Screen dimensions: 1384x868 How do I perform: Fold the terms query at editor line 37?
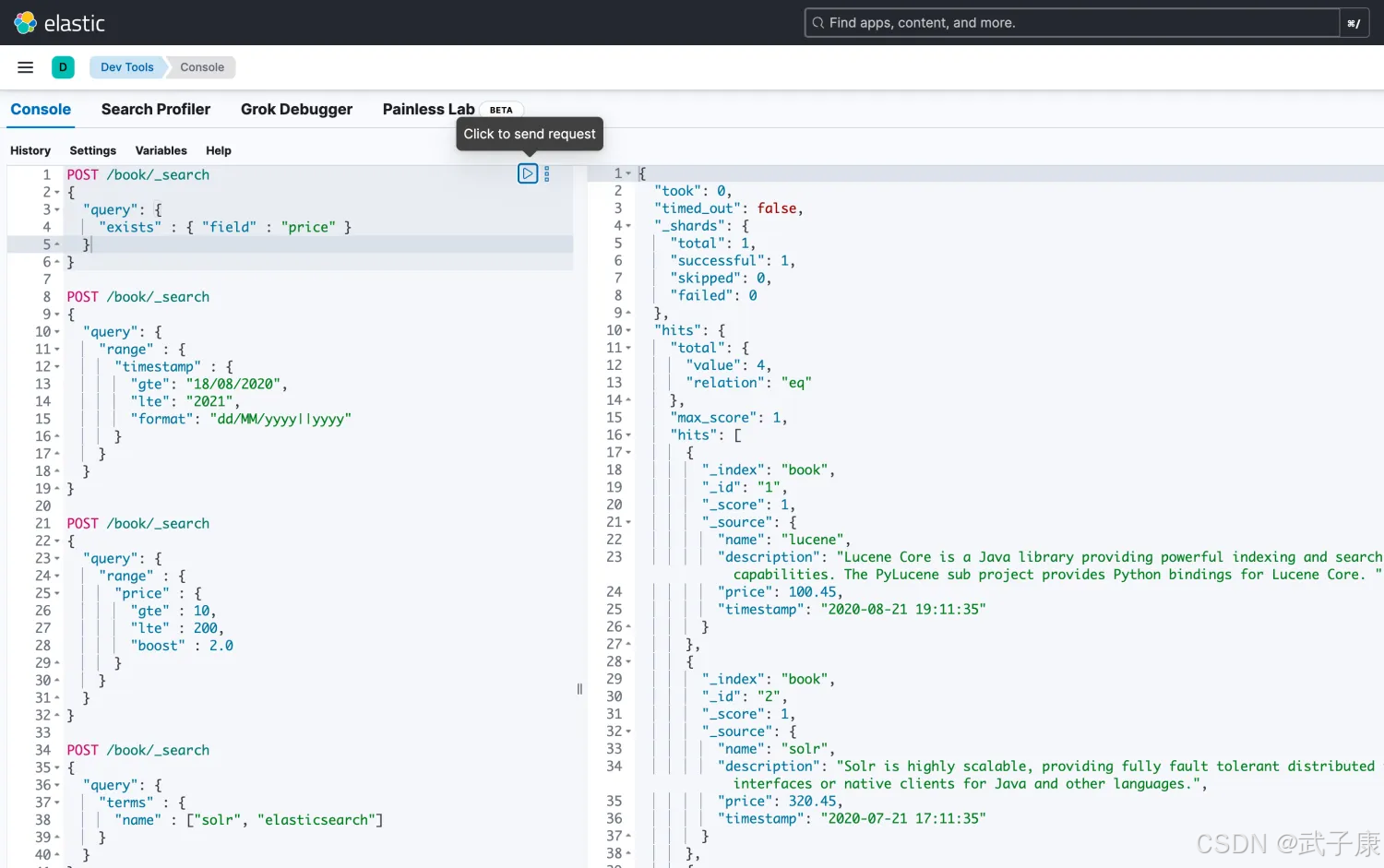(57, 803)
